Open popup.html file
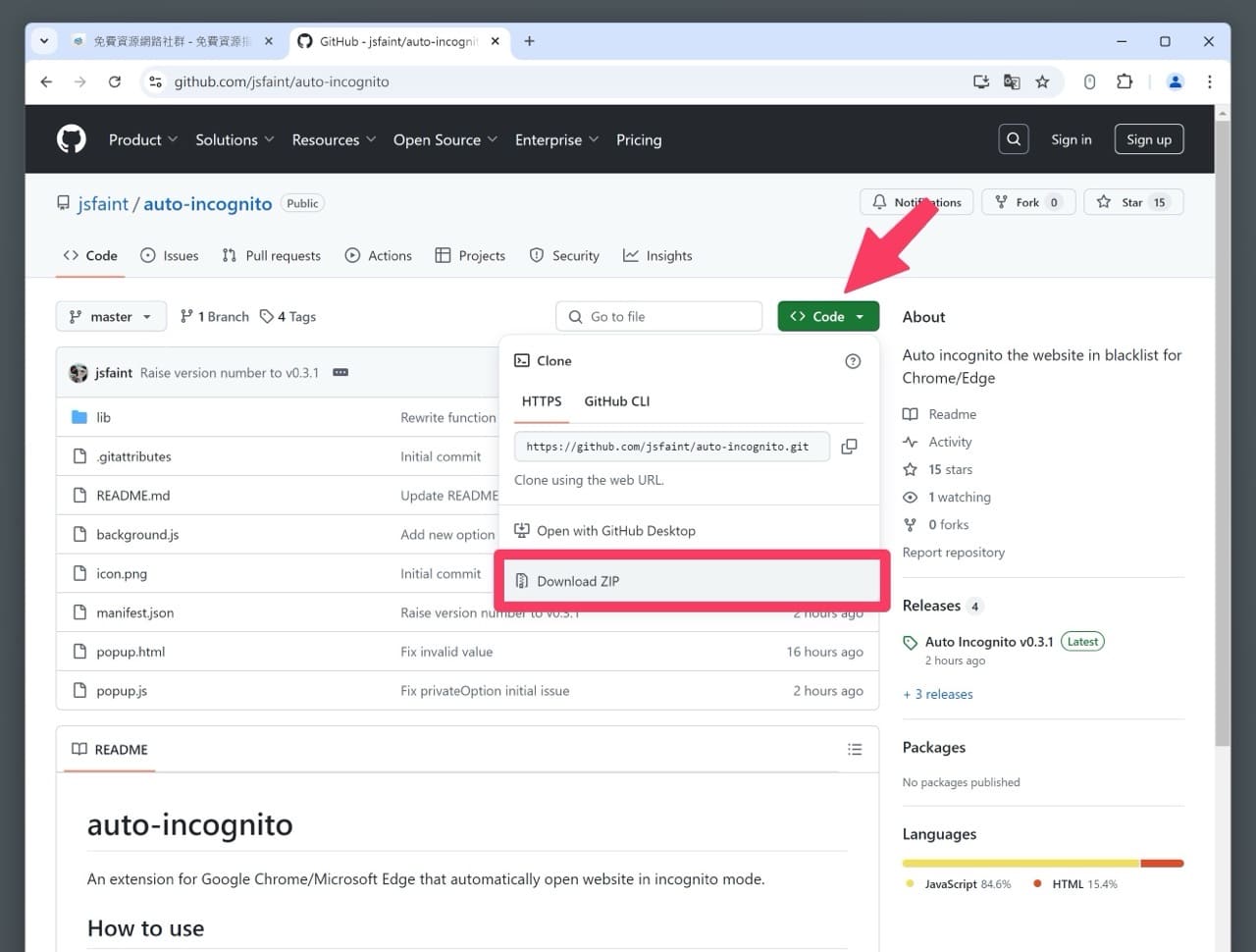The height and width of the screenshot is (952, 1256). coord(131,652)
